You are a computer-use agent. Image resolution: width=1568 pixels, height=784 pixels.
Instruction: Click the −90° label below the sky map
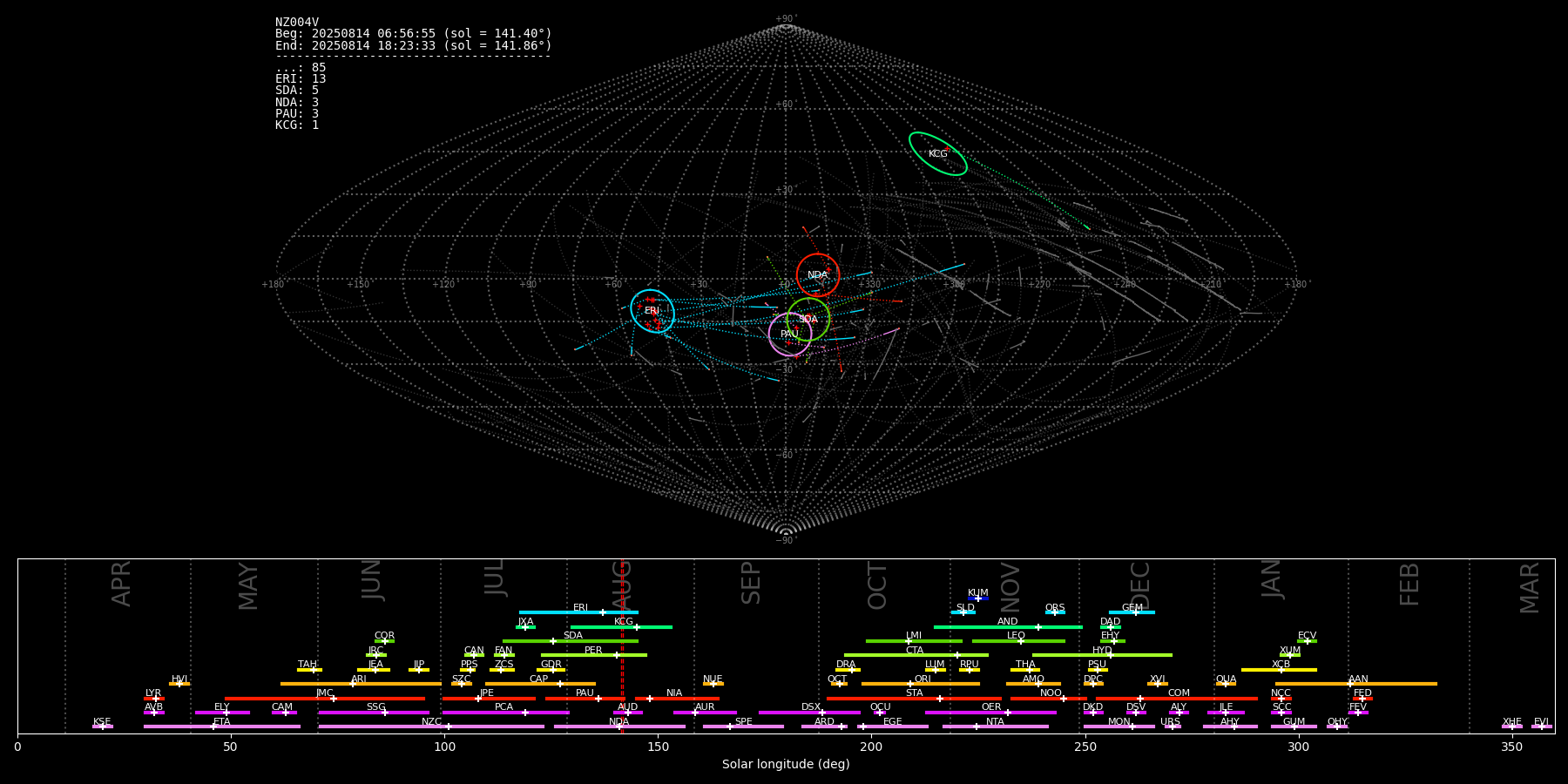[786, 540]
